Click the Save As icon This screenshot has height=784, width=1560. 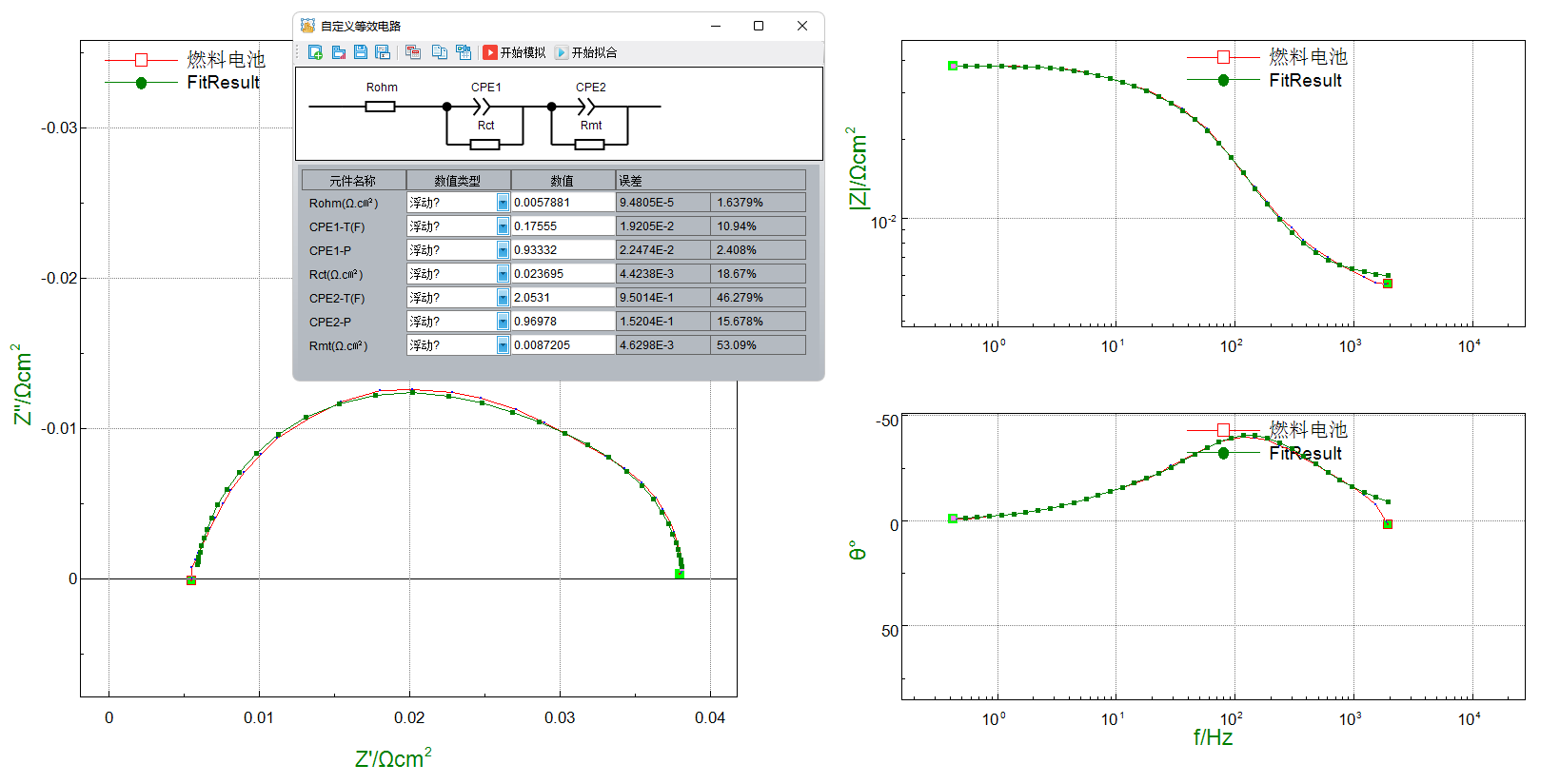383,52
